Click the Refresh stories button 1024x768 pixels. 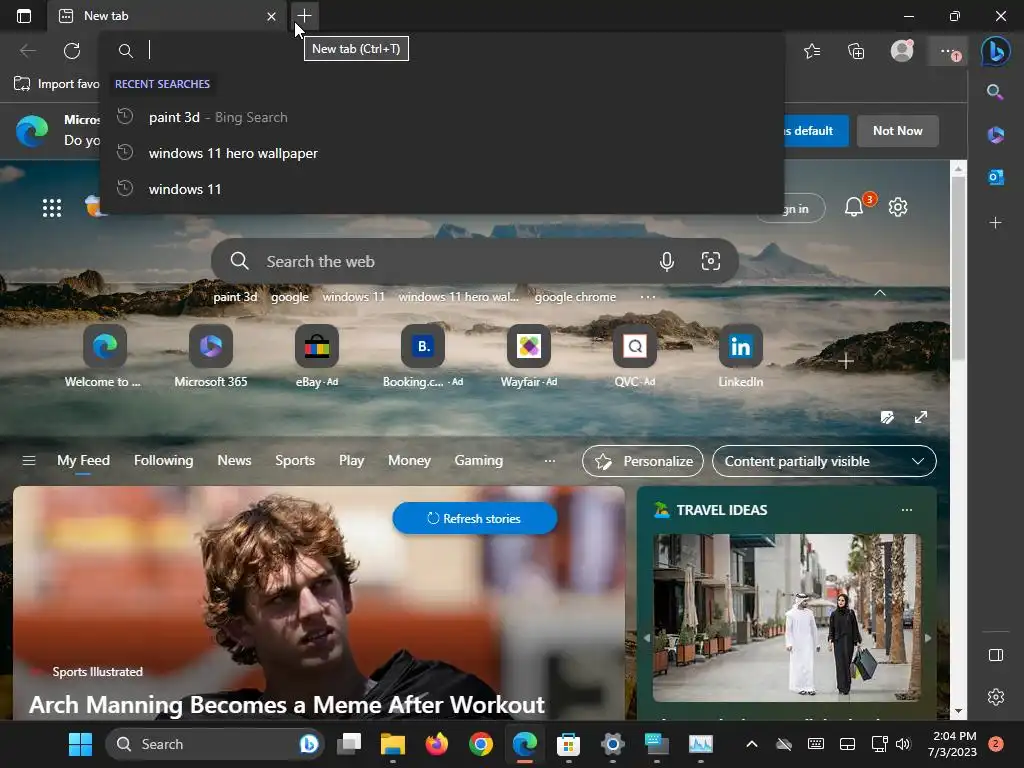(475, 519)
